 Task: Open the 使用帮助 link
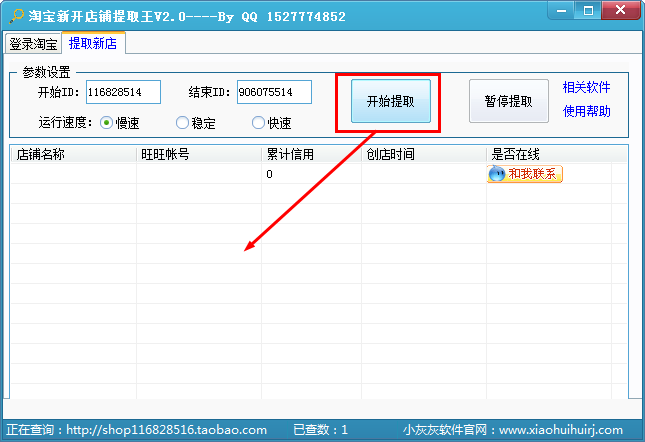click(586, 111)
